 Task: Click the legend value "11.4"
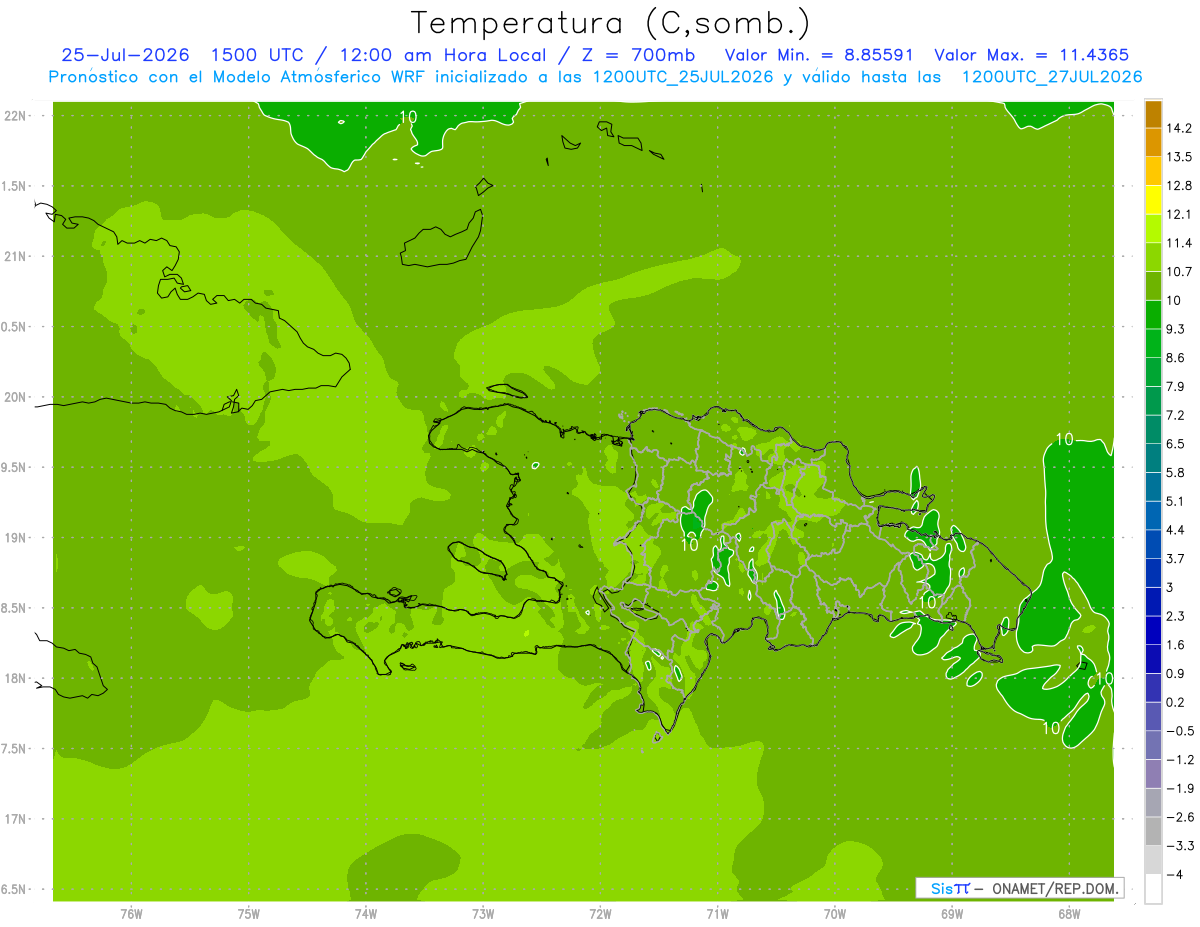tap(1179, 243)
